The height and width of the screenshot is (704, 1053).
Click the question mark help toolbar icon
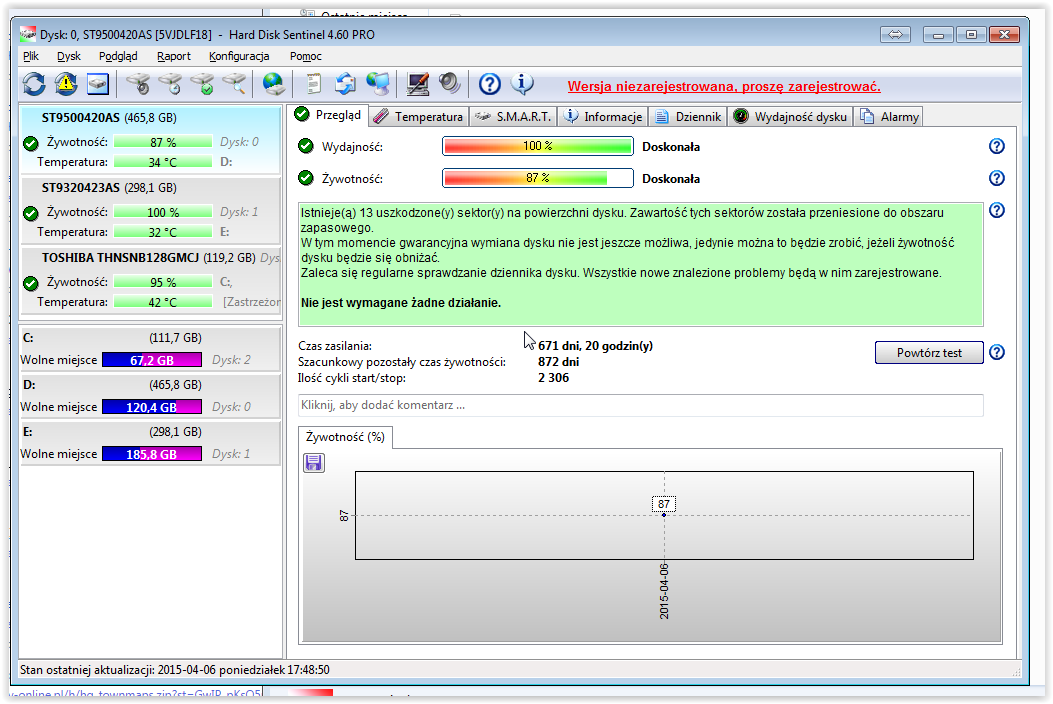pos(490,84)
